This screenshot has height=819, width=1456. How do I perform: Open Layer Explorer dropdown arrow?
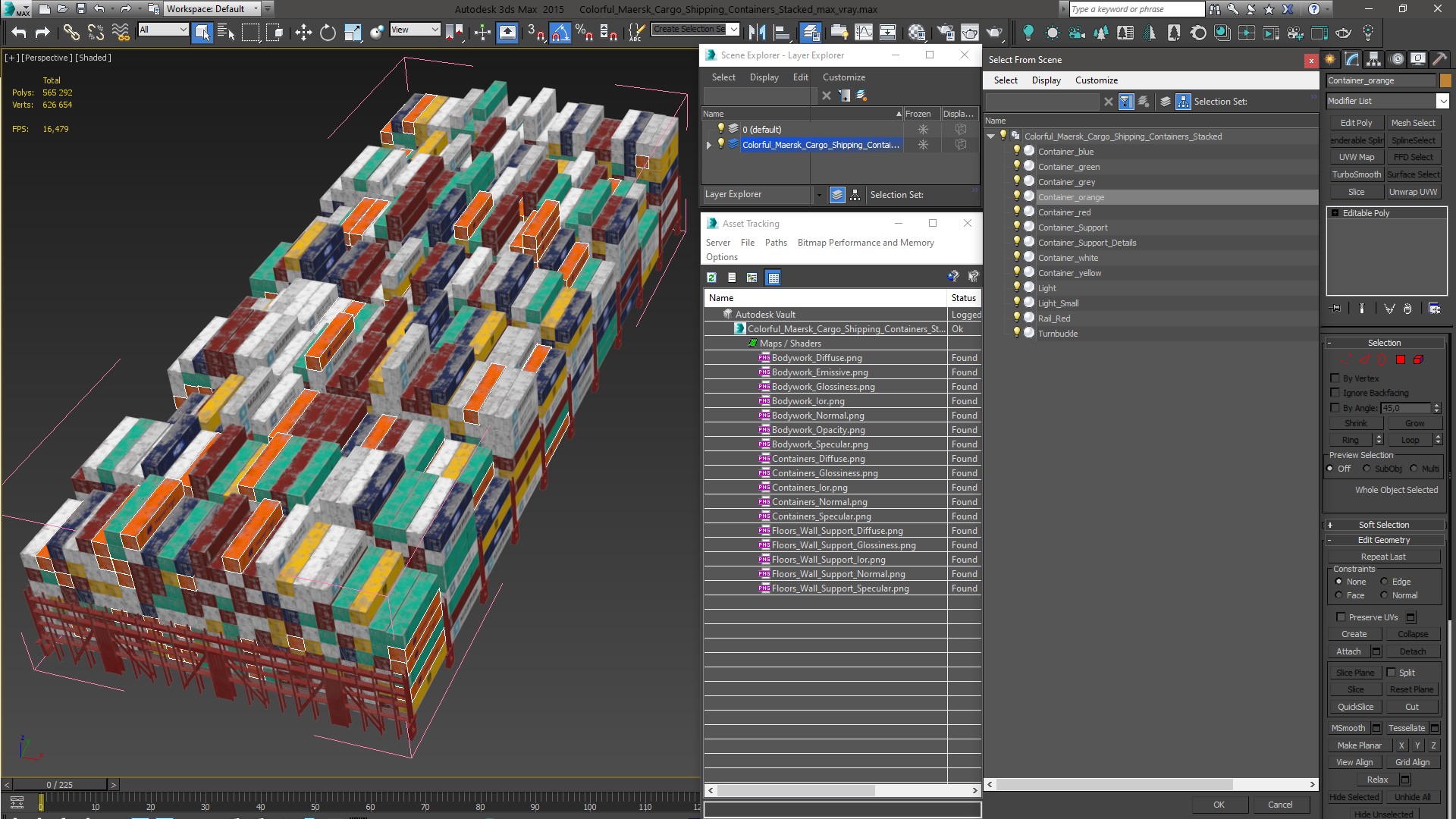[819, 195]
